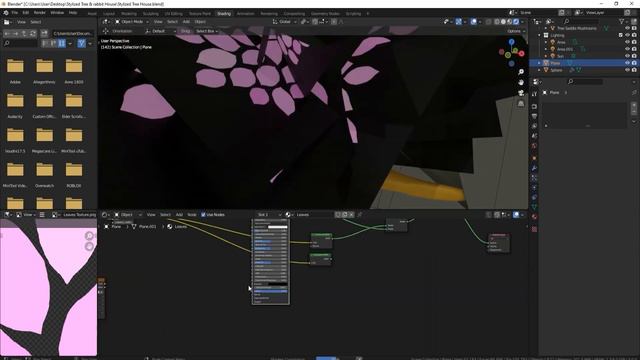
Task: Click the white base color swatch on shader node
Action: [278, 227]
